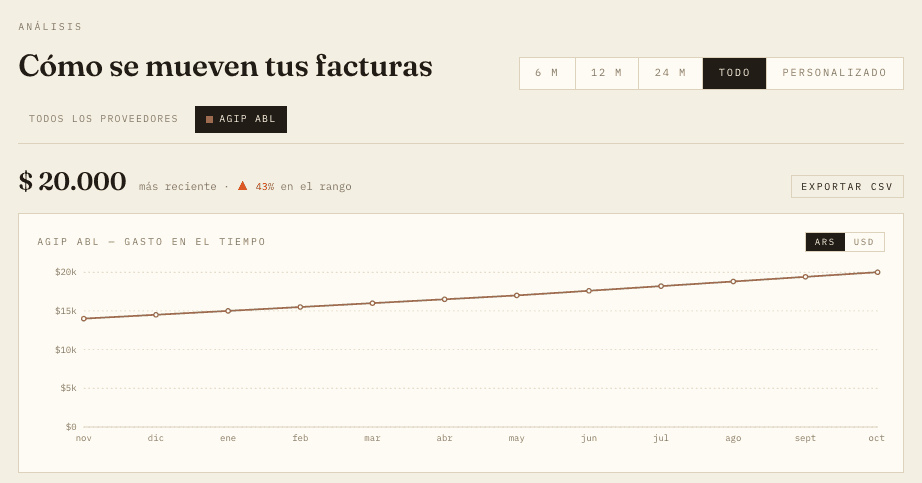
Task: Click the dic data point on chart
Action: point(156,315)
